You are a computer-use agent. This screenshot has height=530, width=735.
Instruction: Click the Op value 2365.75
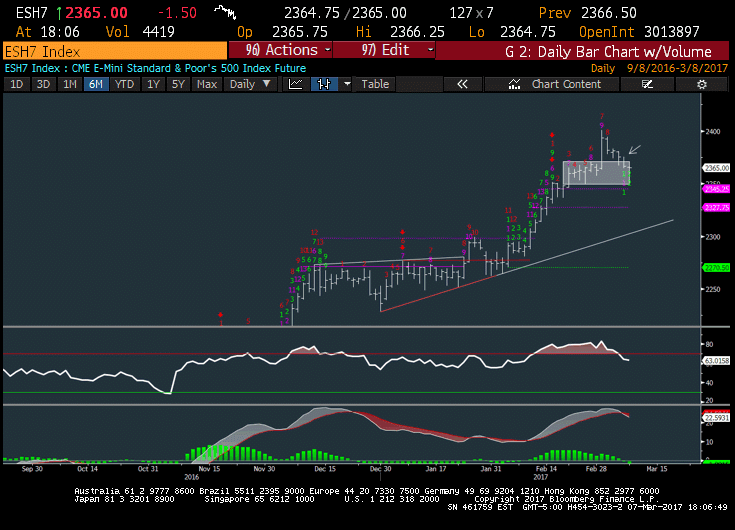tap(300, 32)
